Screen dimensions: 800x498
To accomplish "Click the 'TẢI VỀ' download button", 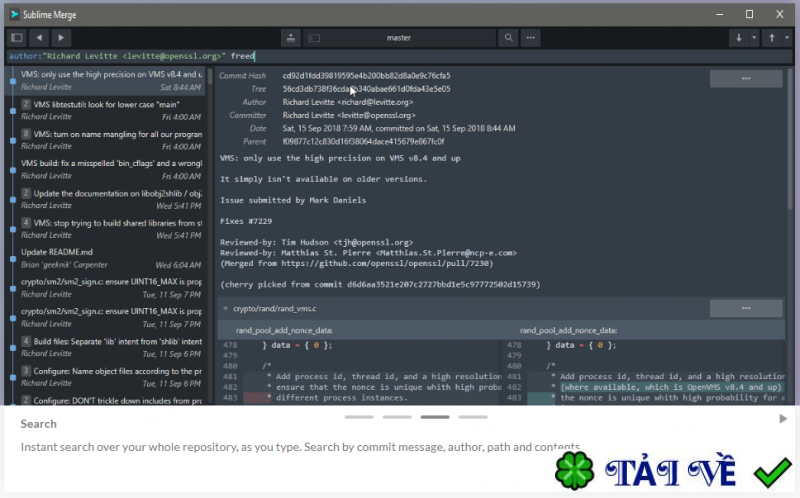I will point(670,470).
